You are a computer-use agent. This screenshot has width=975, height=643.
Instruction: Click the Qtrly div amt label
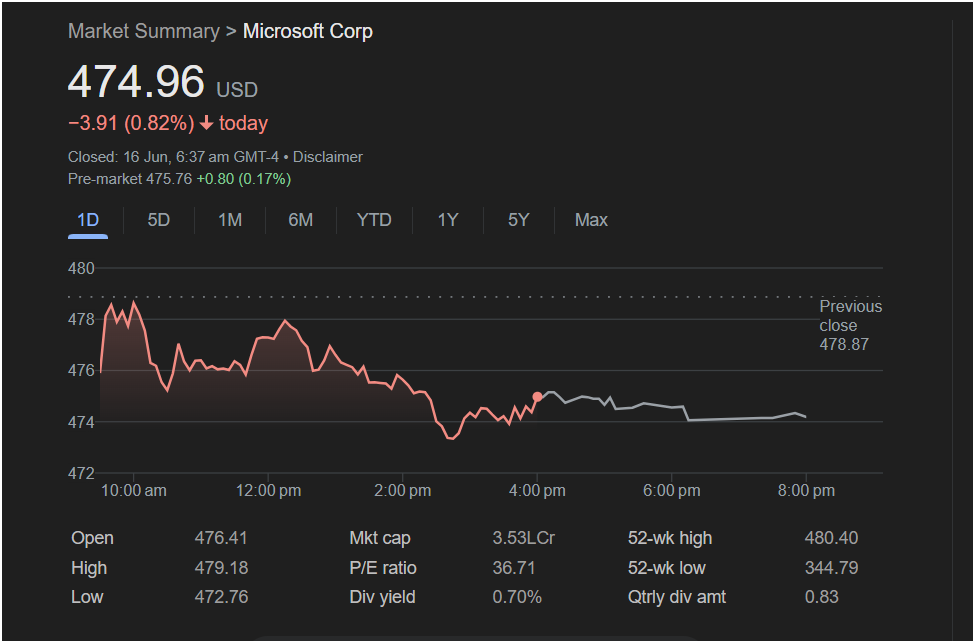[677, 597]
